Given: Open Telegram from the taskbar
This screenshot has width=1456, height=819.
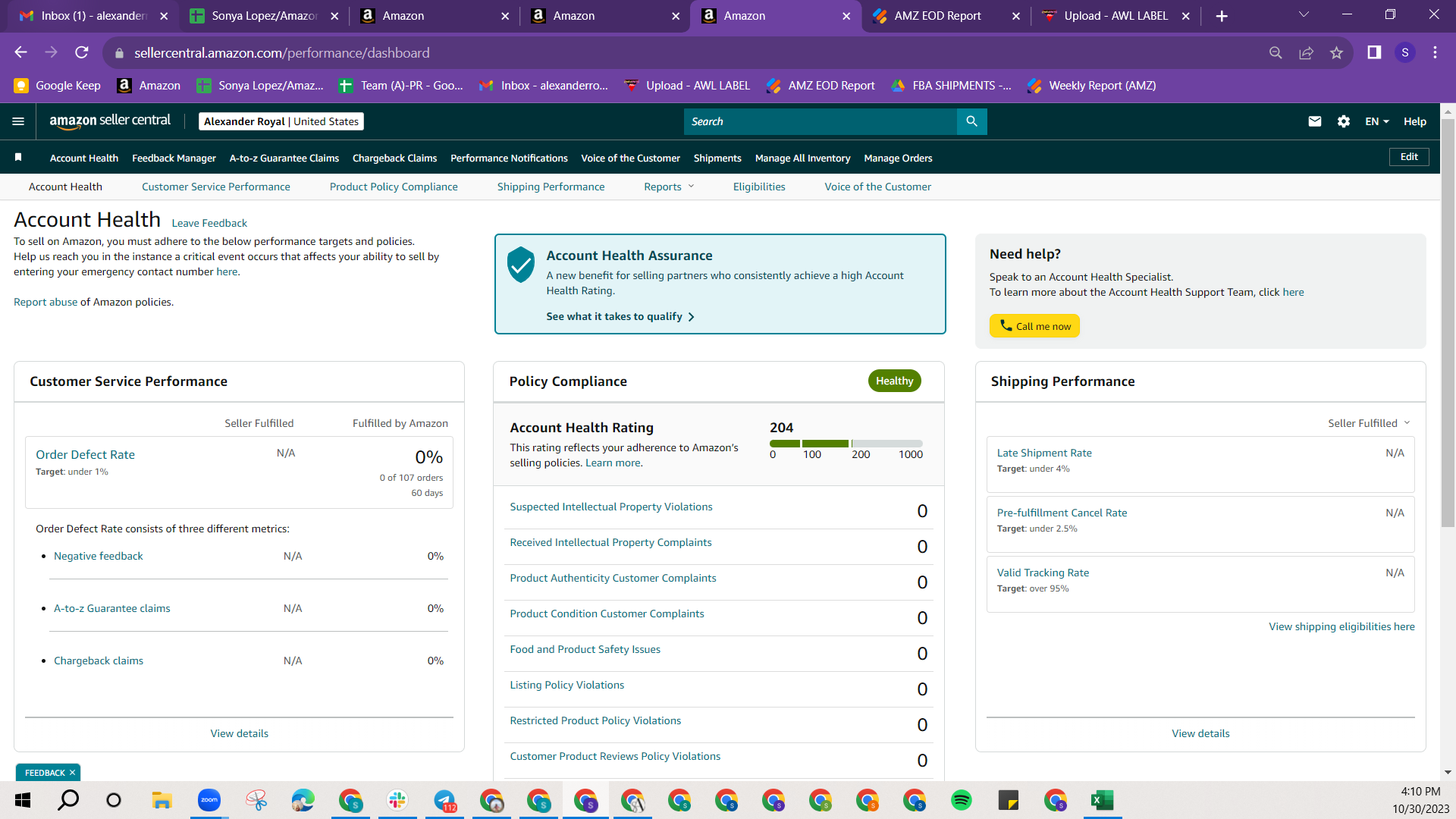Looking at the screenshot, I should pos(444,800).
